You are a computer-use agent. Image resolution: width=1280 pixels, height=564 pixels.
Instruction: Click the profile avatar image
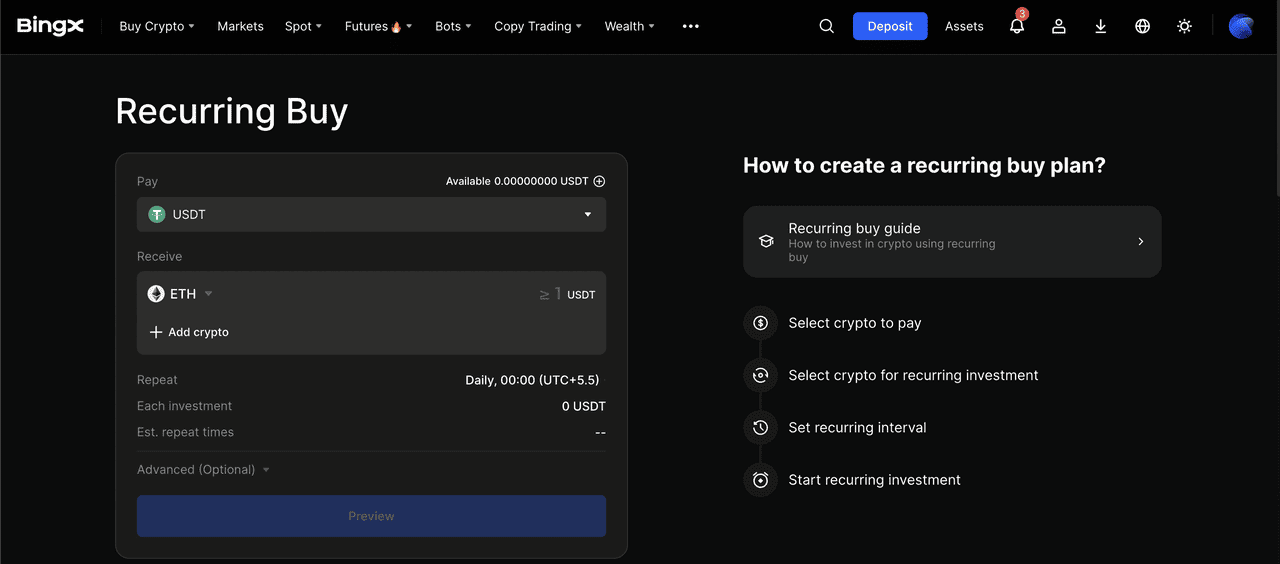click(x=1241, y=26)
